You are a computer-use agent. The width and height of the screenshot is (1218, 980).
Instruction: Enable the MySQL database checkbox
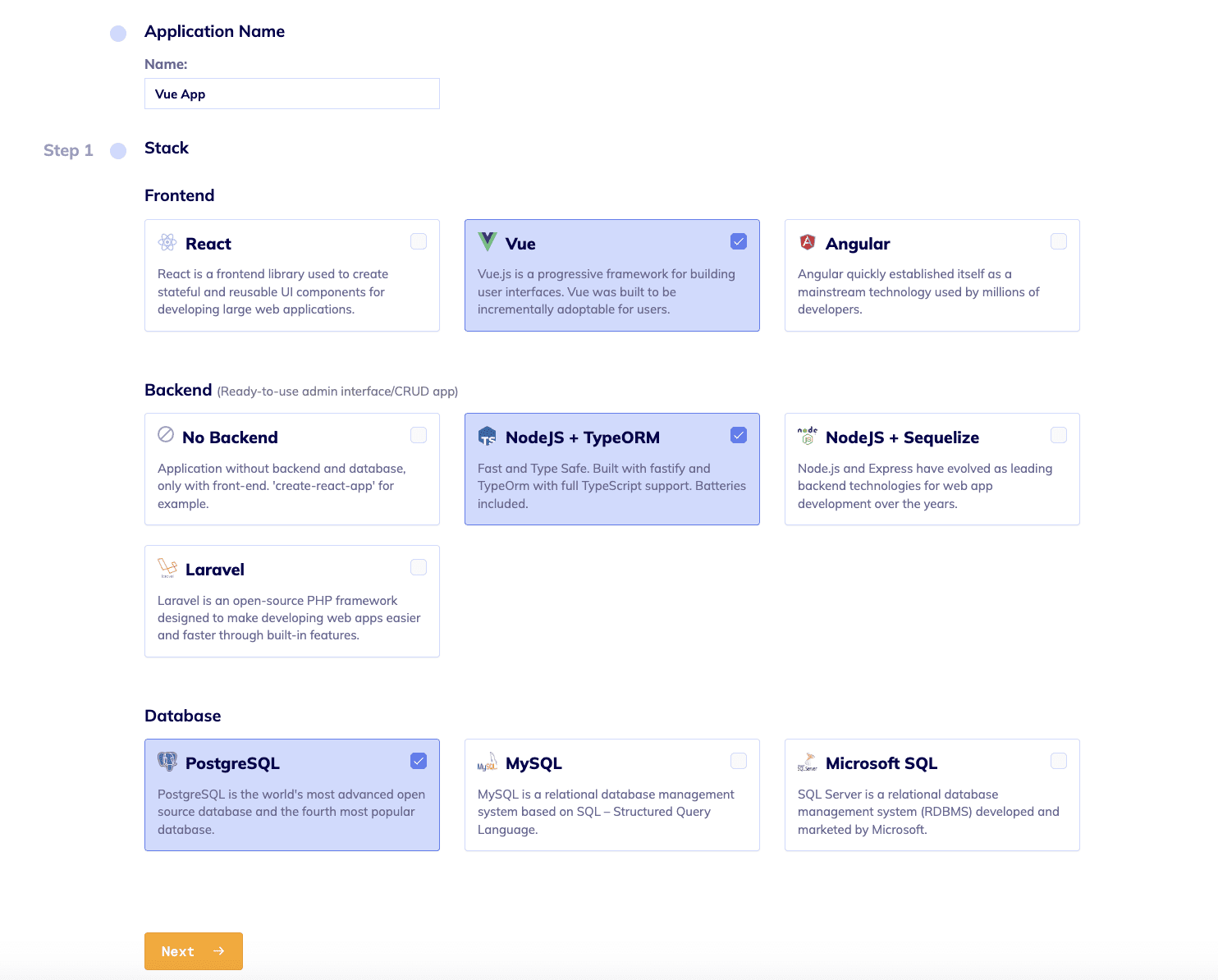pyautogui.click(x=739, y=761)
